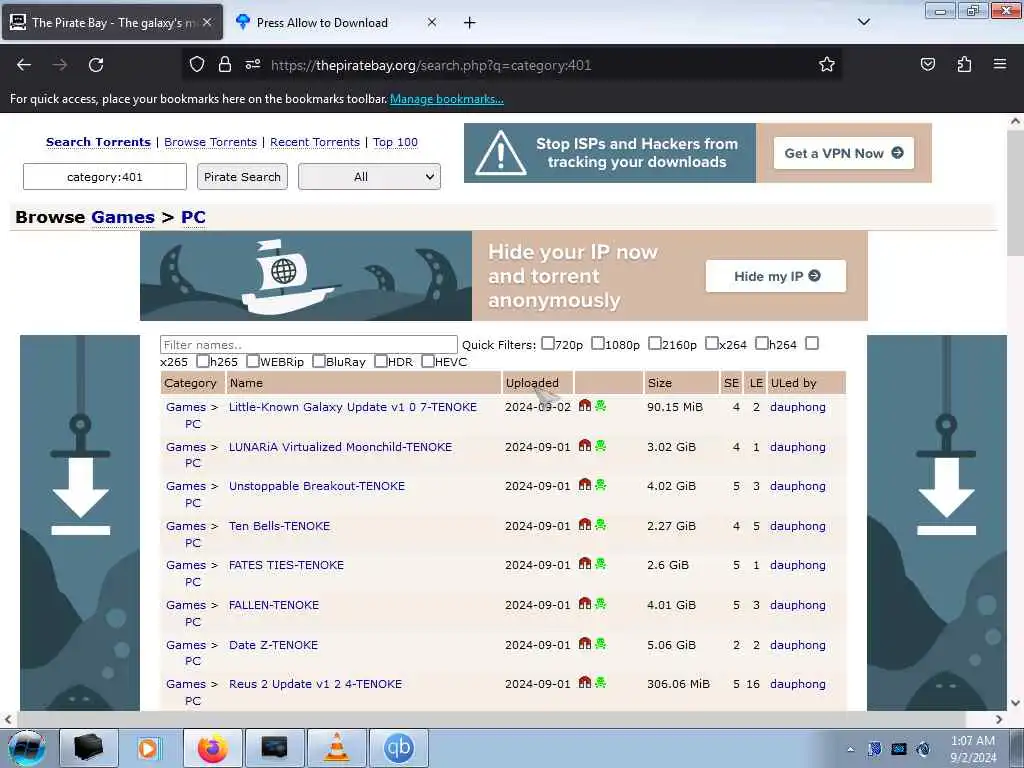This screenshot has width=1024, height=768.
Task: Expand the list all tabs chevron
Action: click(863, 22)
